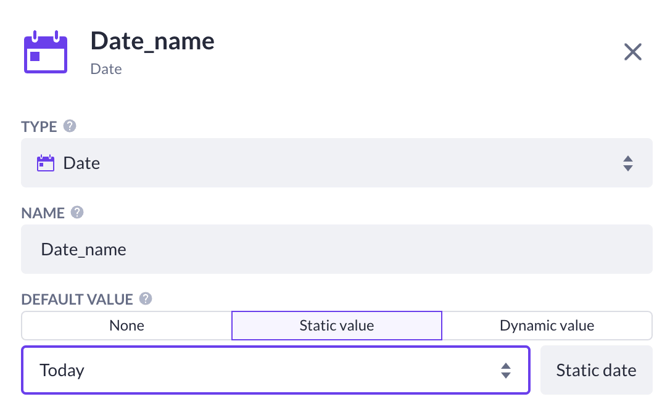
Task: Click the NAME section label
Action: 43,213
